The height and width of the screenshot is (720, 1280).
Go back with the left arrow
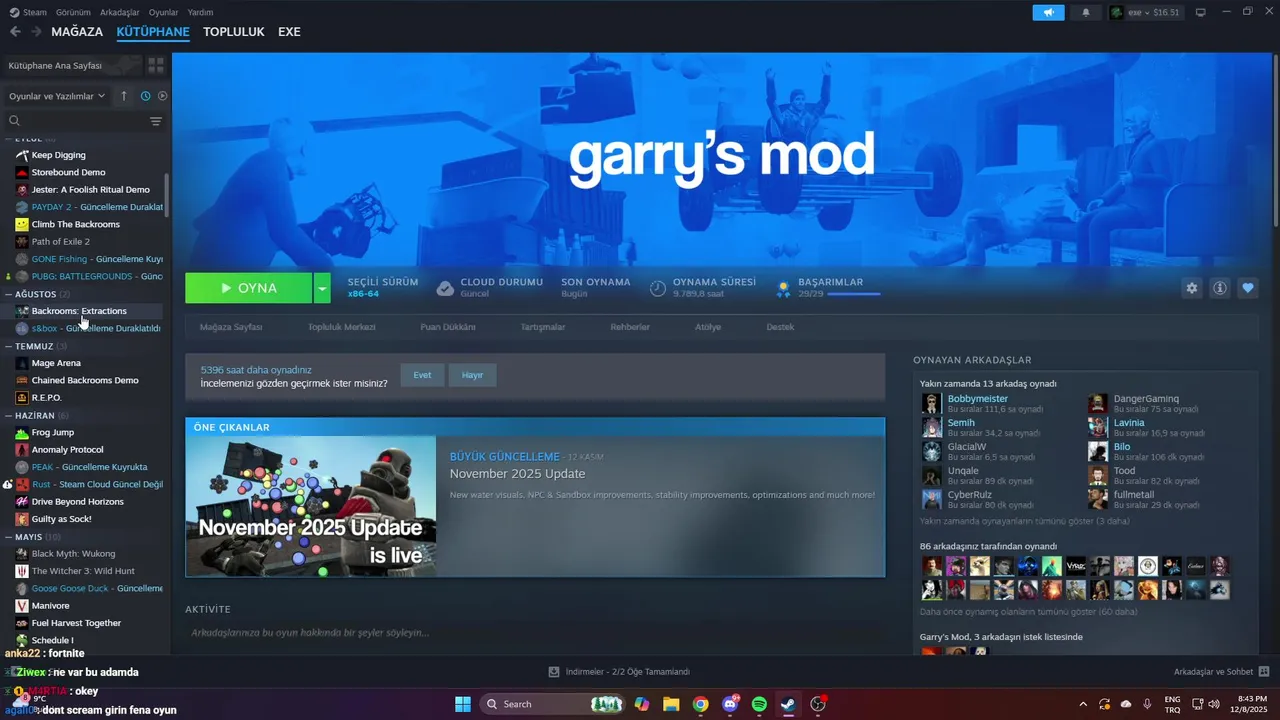point(15,31)
